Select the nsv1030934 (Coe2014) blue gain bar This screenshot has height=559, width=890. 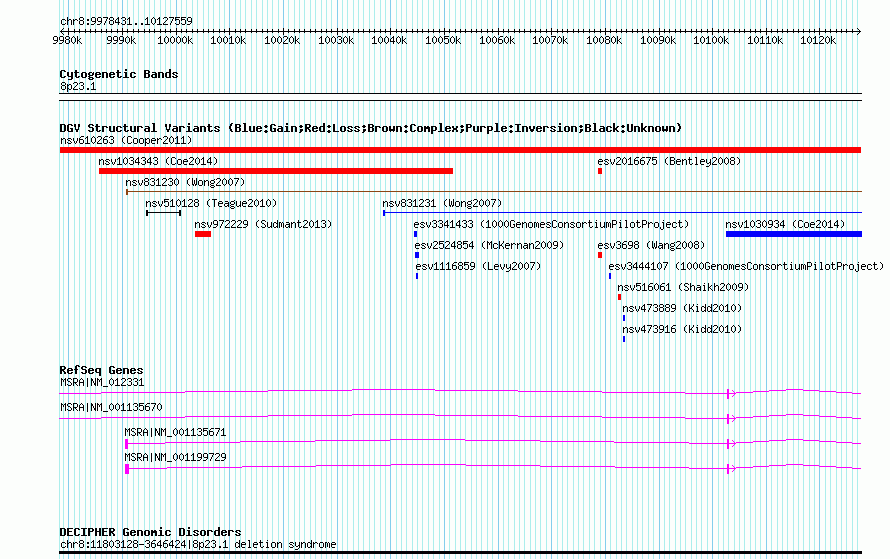tap(794, 234)
